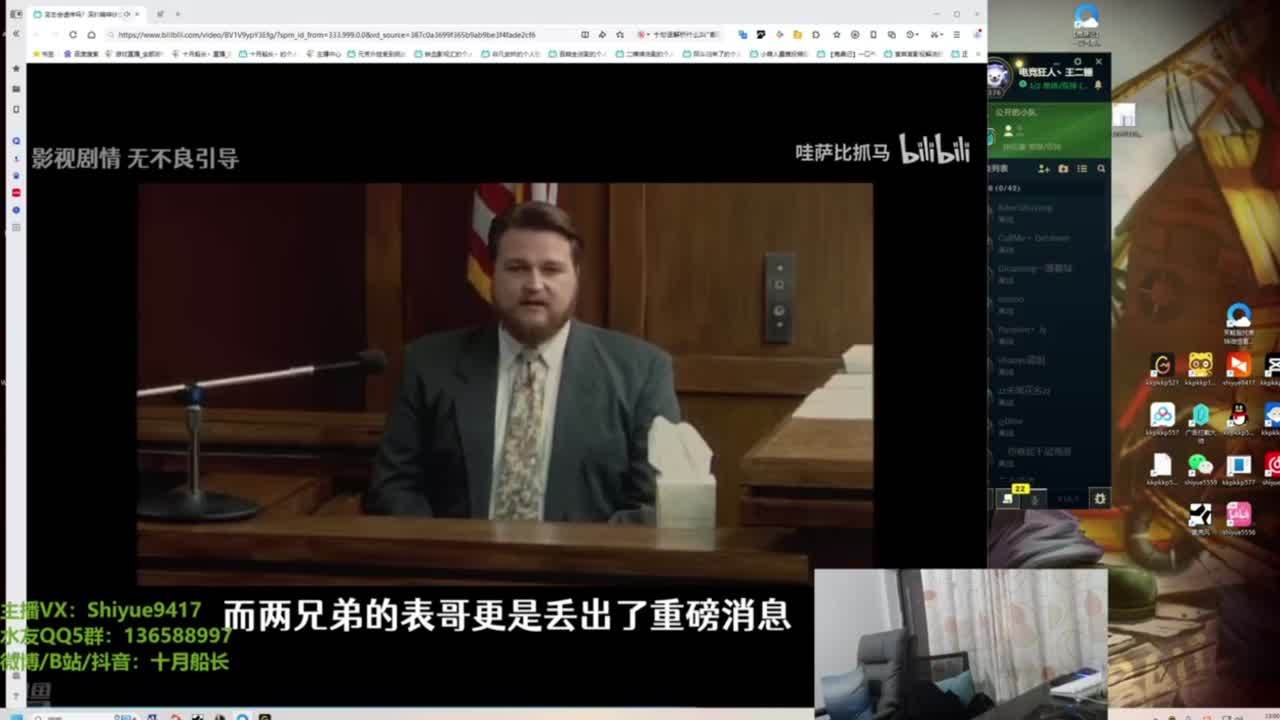Screen dimensions: 1280x720
Task: Open the pink bilibili desktop shortcut
Action: point(1239,517)
